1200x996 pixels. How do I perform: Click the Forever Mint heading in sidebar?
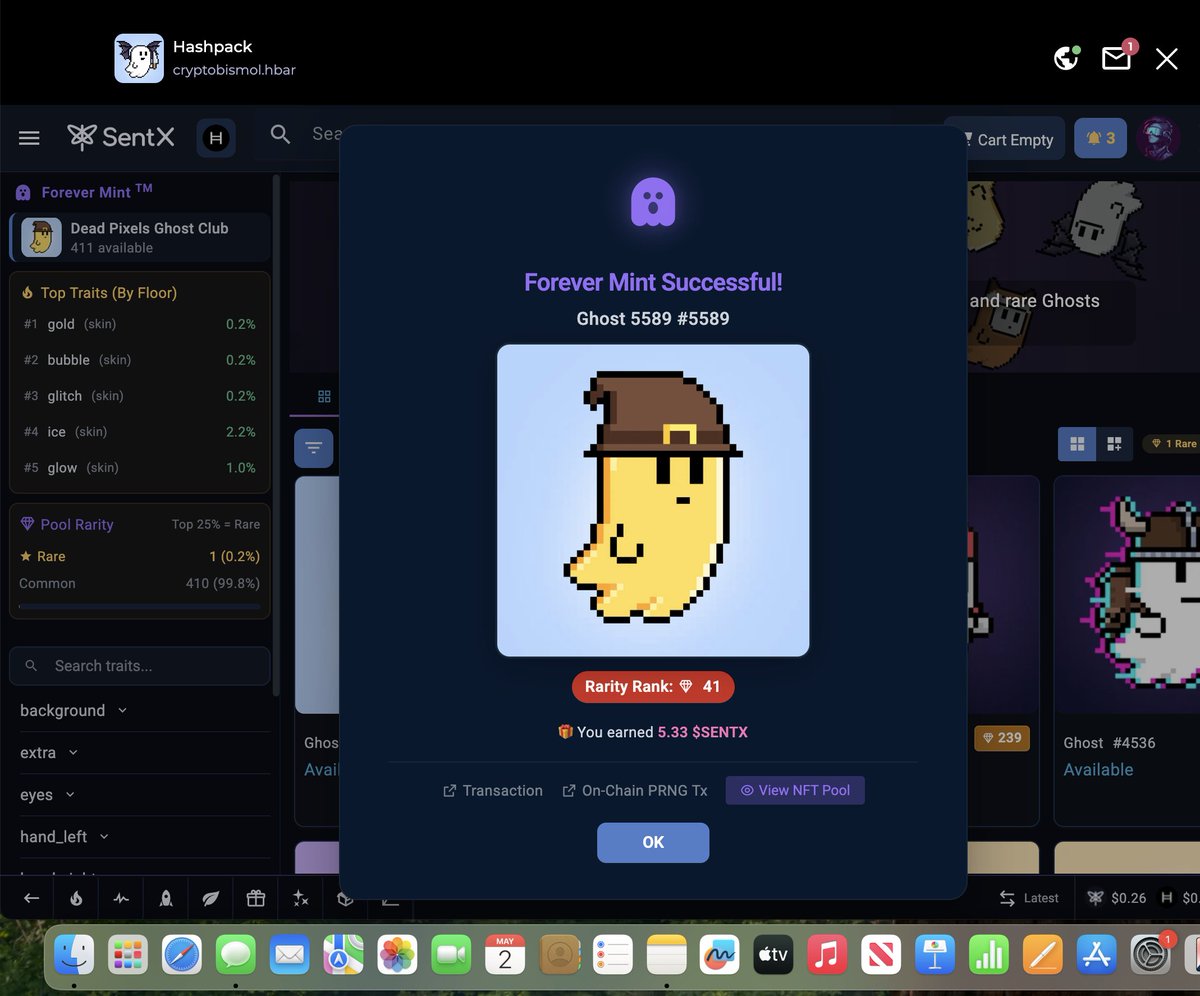(x=96, y=192)
